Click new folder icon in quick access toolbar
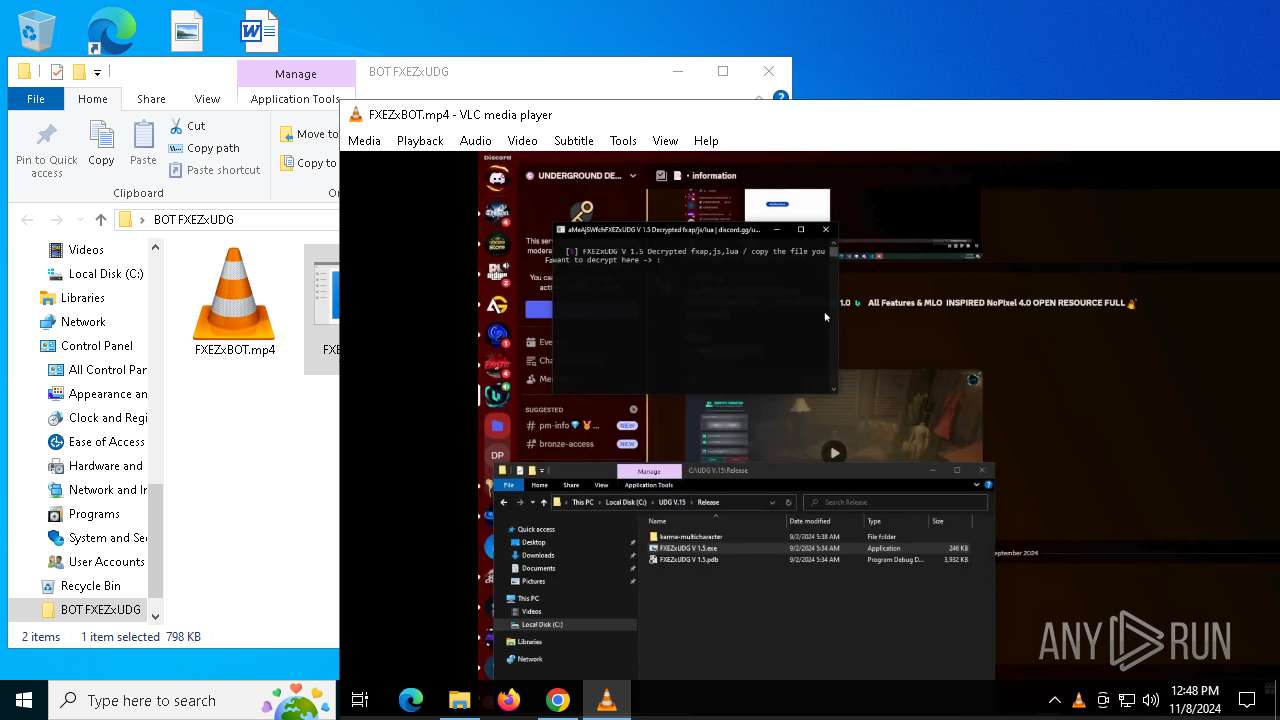Viewport: 1280px width, 720px height. 78,72
